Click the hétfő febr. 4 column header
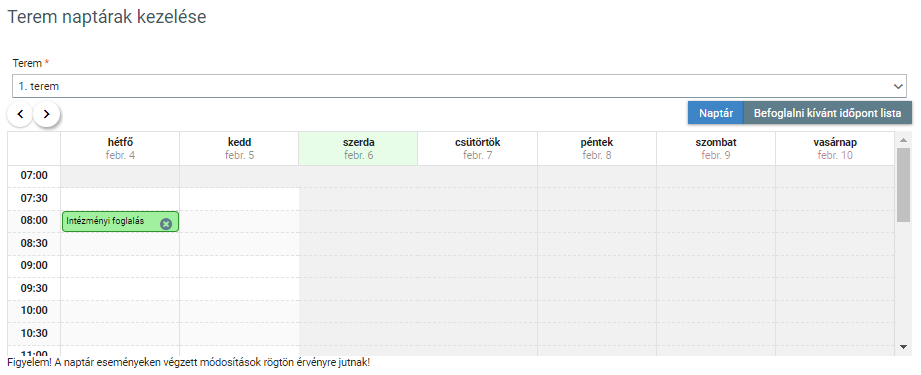This screenshot has height=375, width=921. [120, 149]
